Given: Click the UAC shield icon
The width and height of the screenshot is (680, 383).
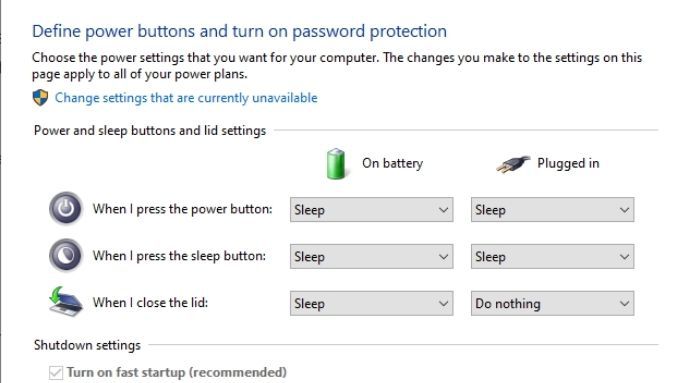Looking at the screenshot, I should point(40,98).
